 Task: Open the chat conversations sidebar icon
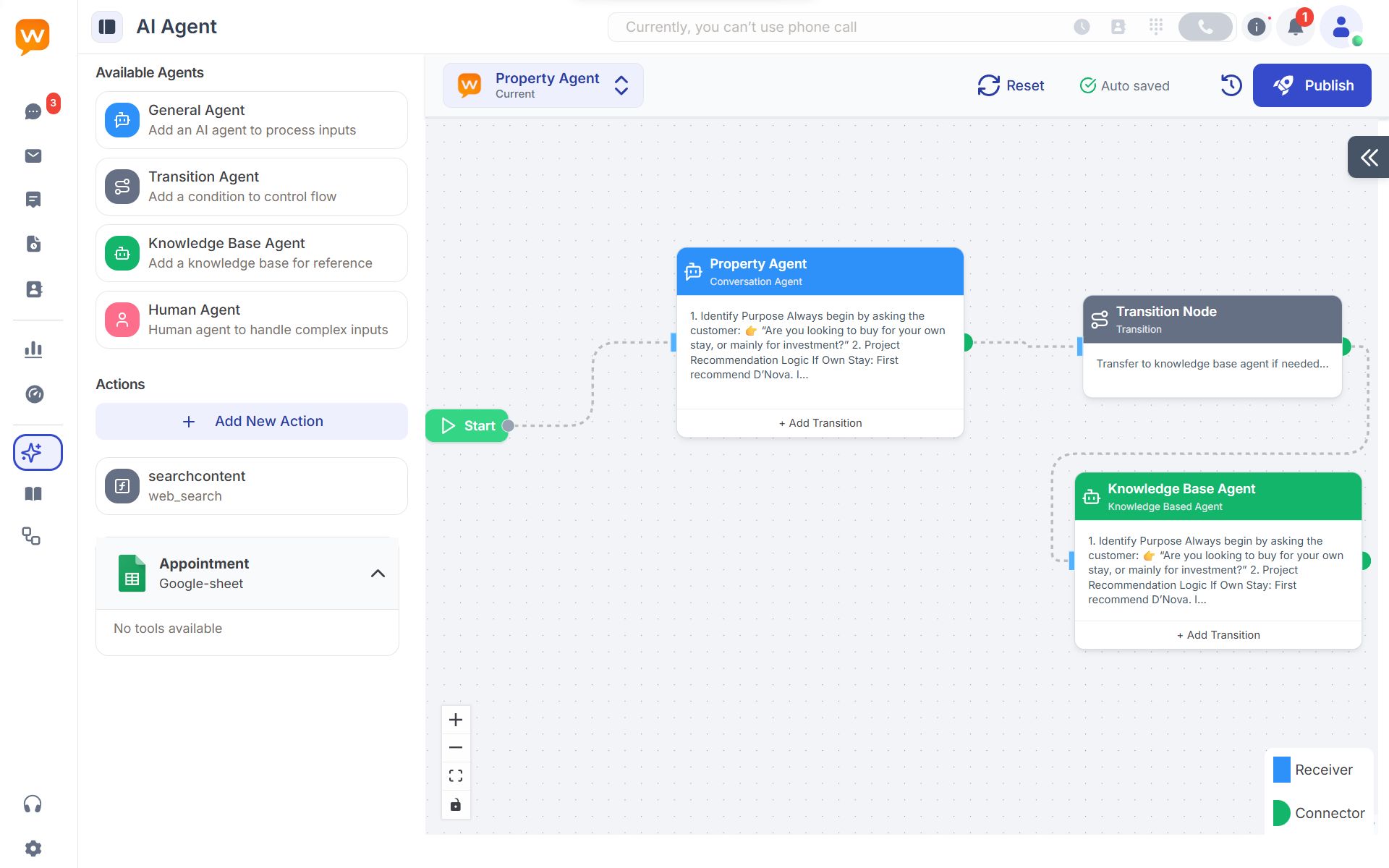coord(33,111)
